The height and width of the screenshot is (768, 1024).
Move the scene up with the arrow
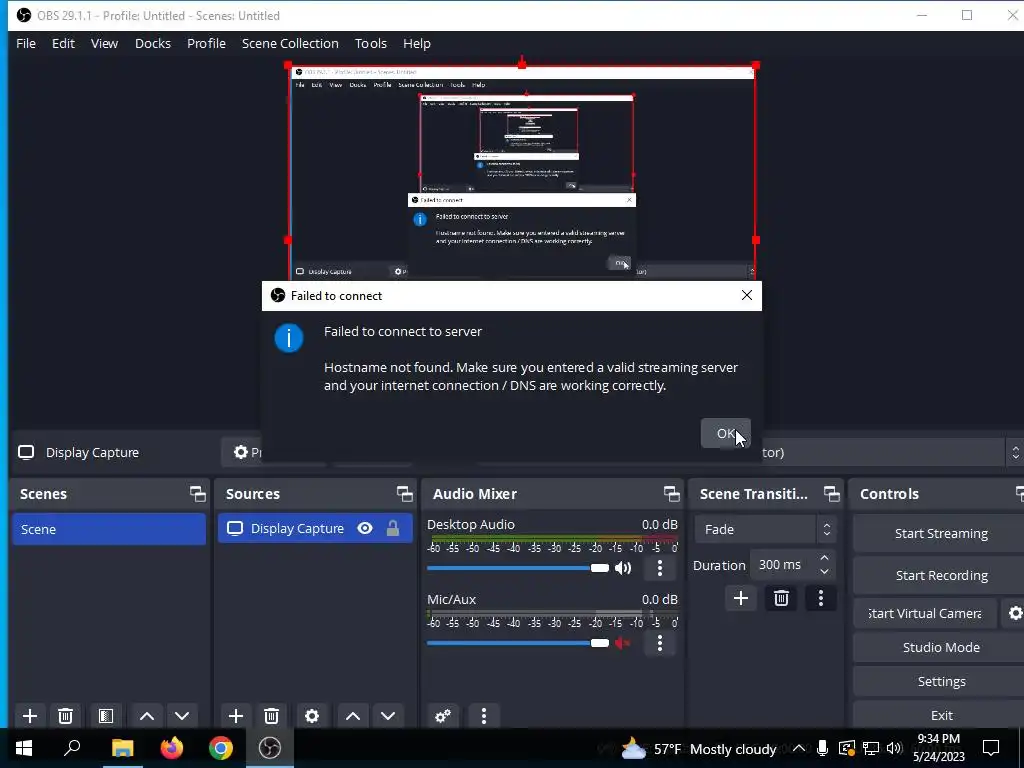[x=147, y=716]
